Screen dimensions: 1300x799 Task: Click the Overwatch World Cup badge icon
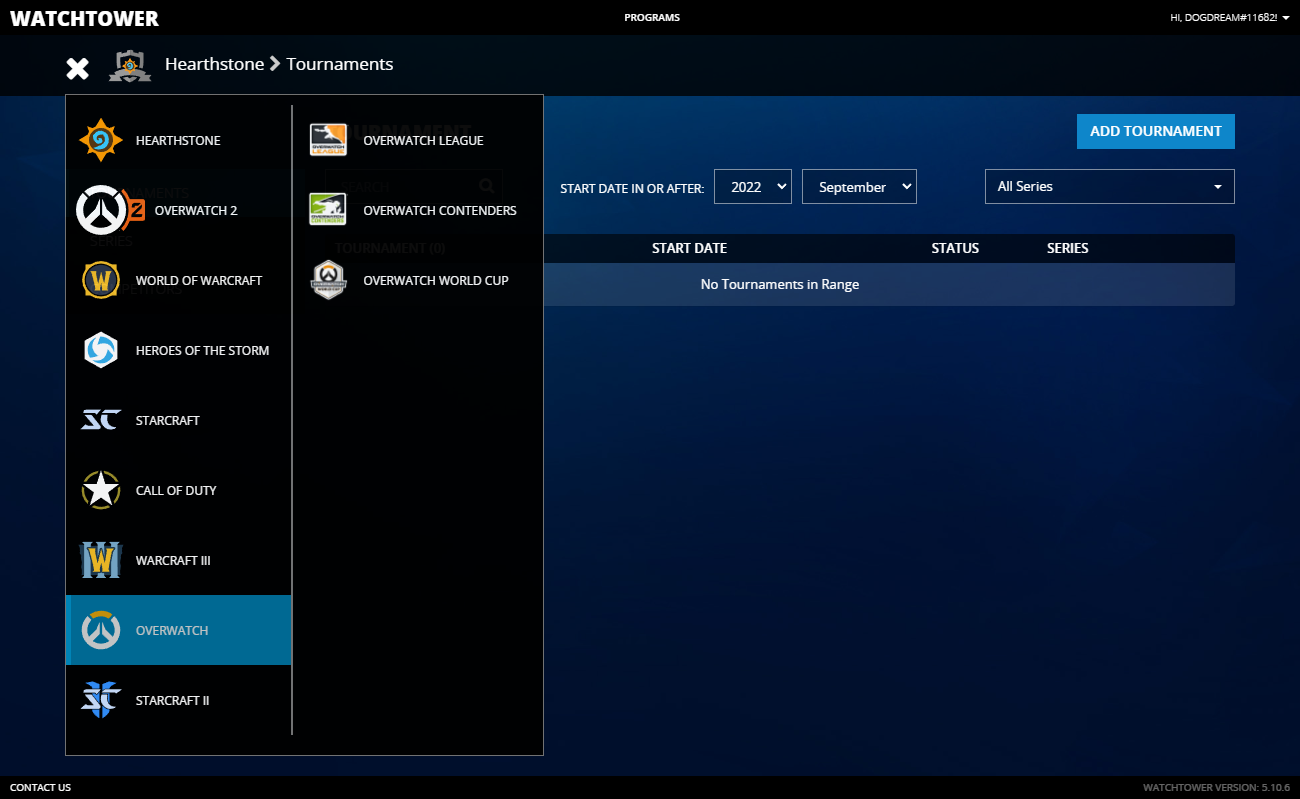(x=328, y=281)
